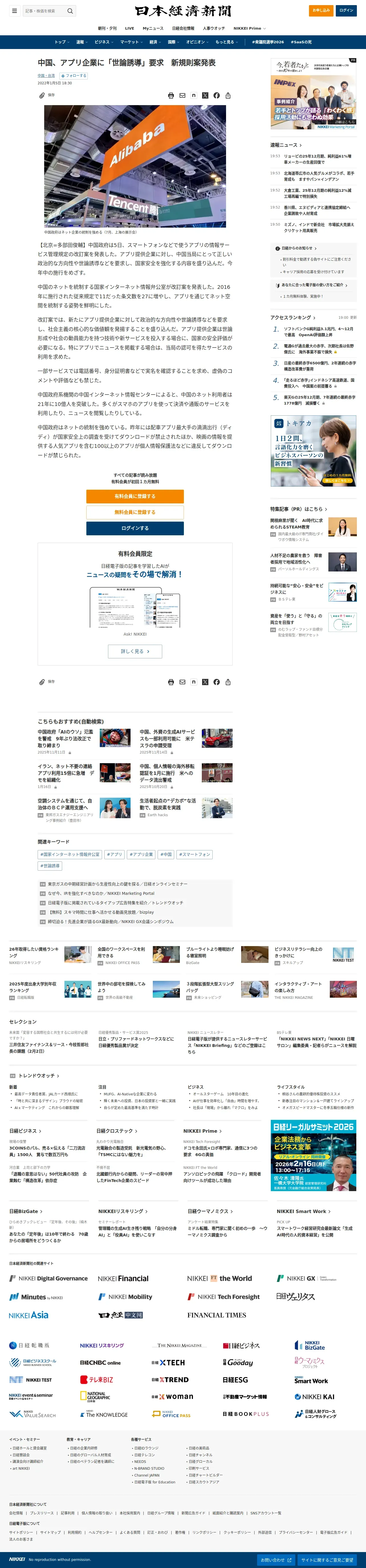Open the 日経 xTECH logo link
366x1568 pixels.
[168, 1362]
